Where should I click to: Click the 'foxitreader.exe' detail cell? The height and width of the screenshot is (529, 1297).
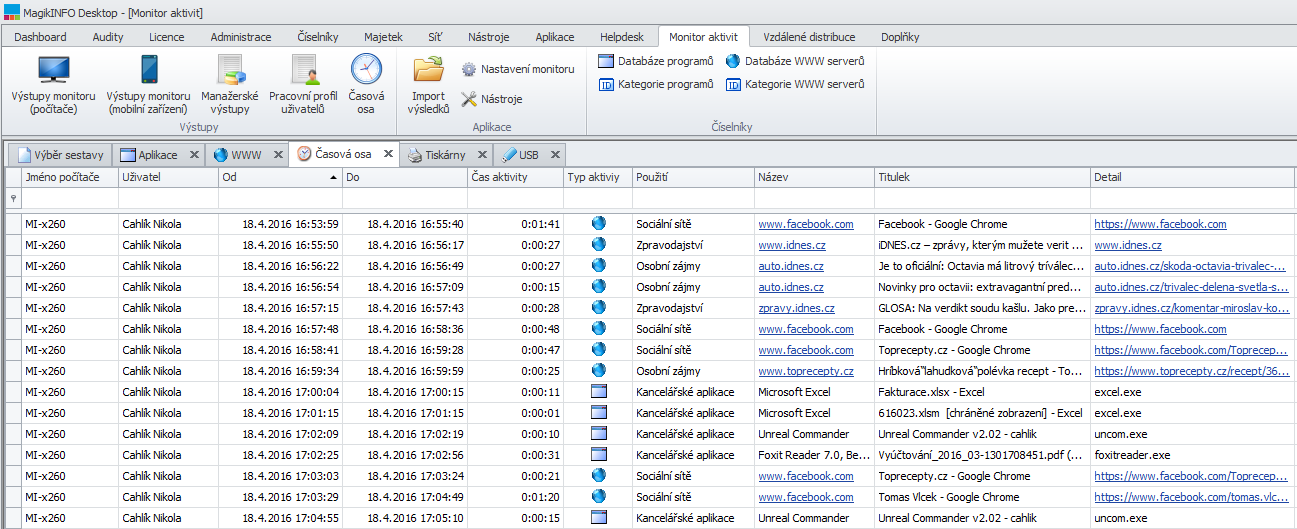(1193, 455)
